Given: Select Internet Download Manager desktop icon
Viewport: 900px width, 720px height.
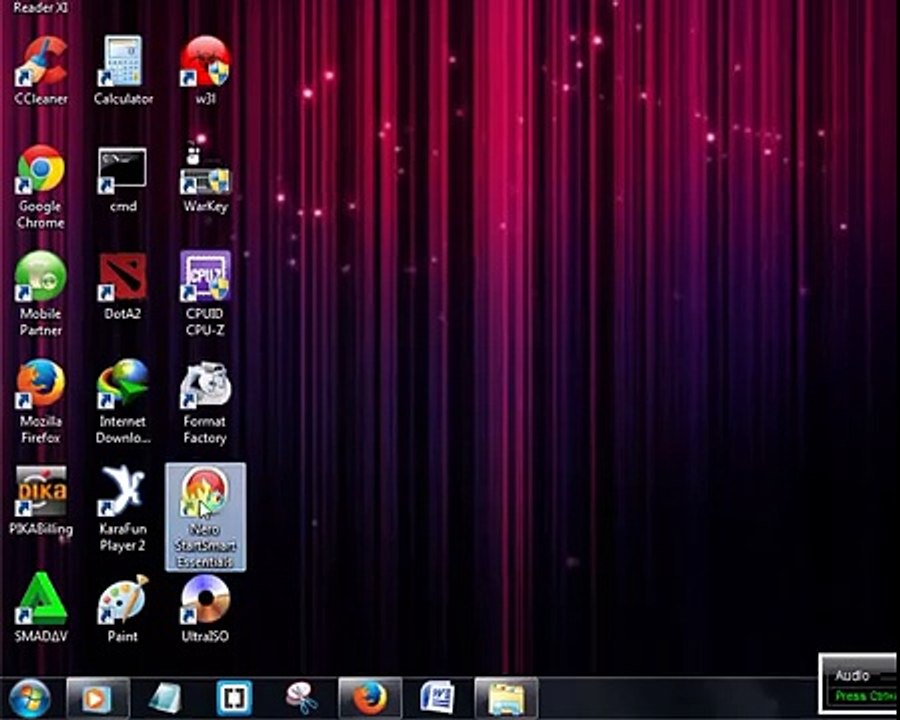Looking at the screenshot, I should click(x=123, y=401).
